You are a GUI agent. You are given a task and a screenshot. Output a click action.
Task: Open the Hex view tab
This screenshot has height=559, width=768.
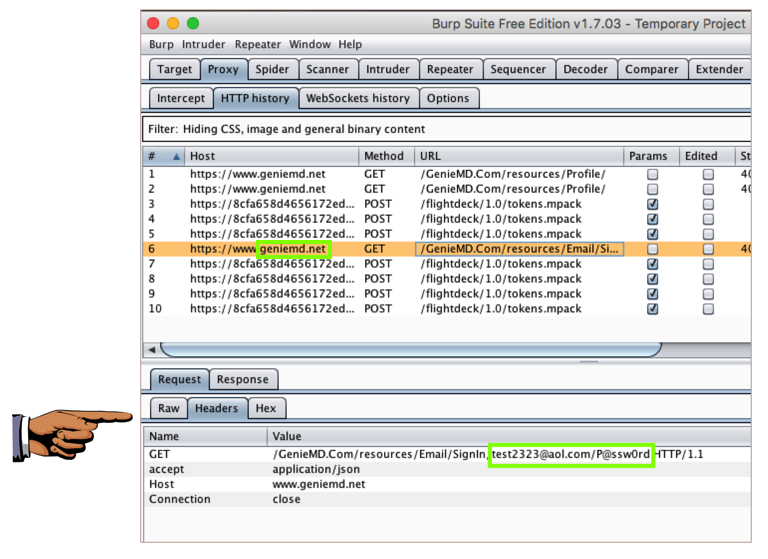click(266, 408)
